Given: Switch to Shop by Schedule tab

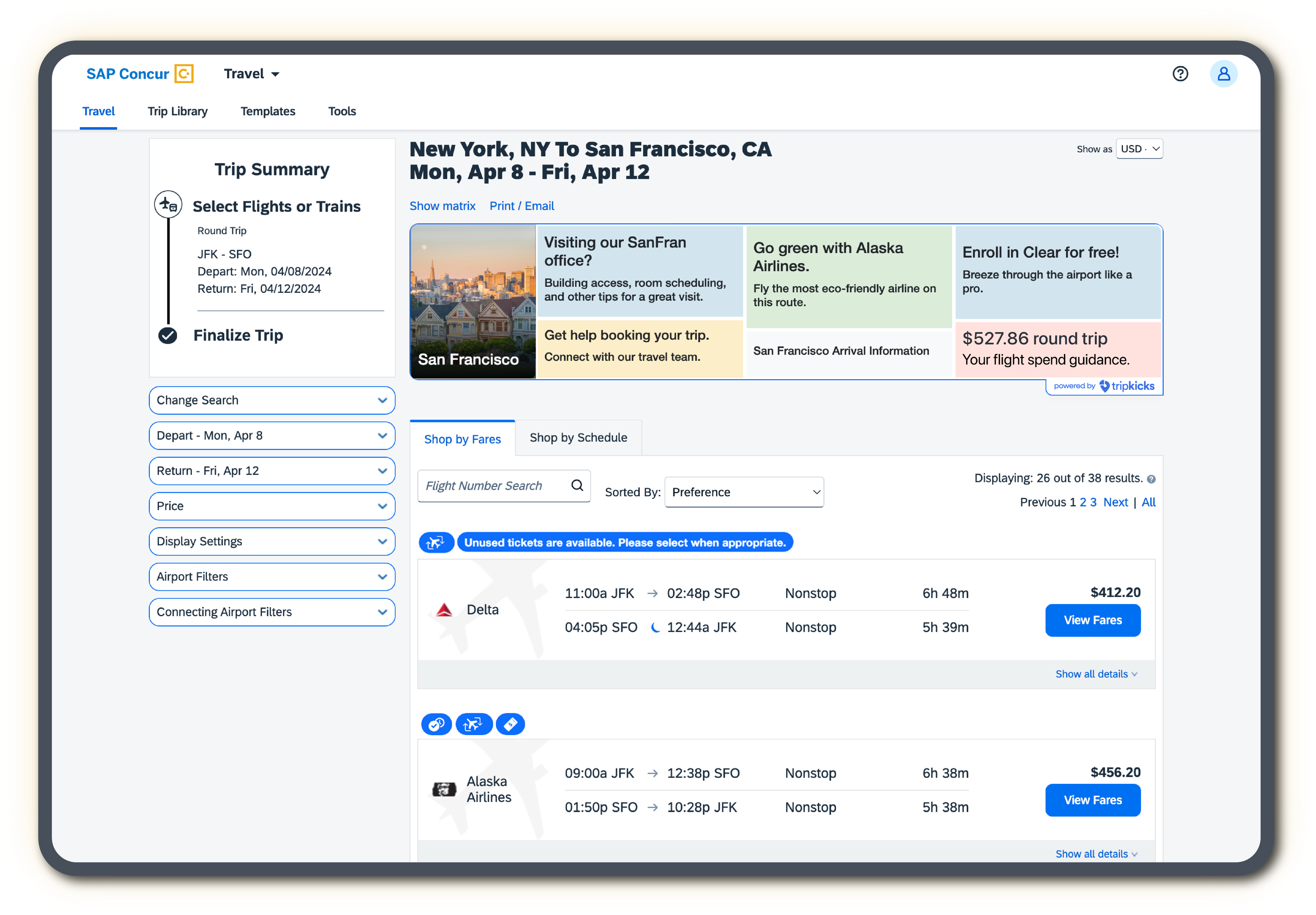Looking at the screenshot, I should tap(578, 438).
